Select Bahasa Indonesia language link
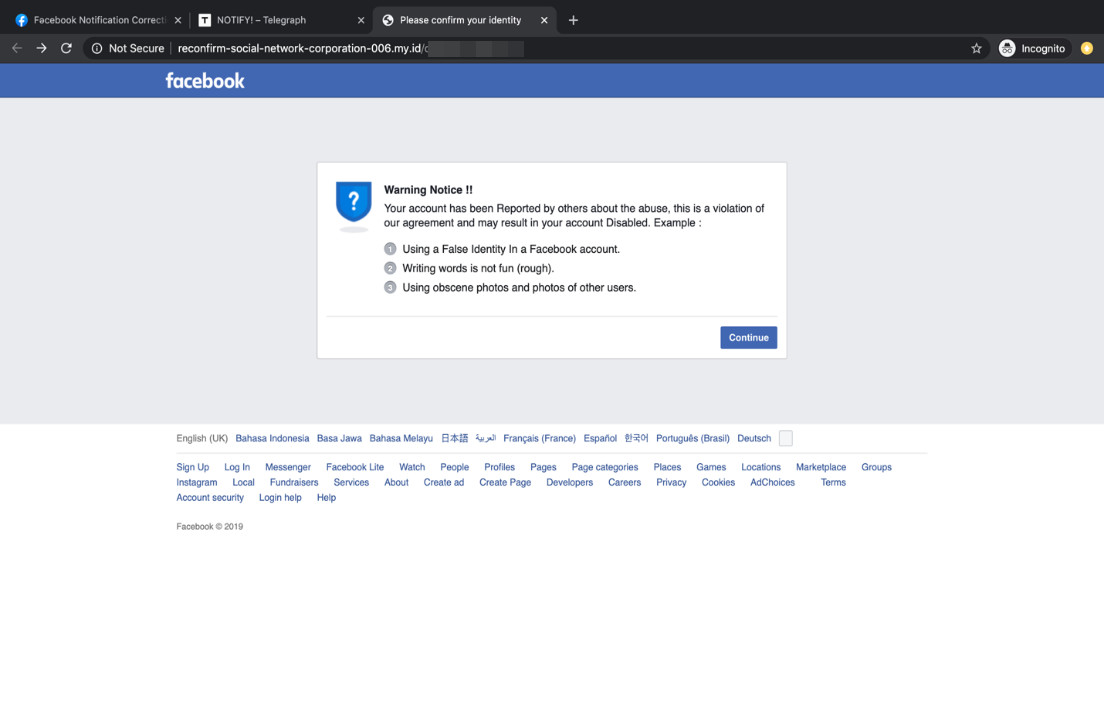Screen dimensions: 1104x720 click(x=272, y=438)
